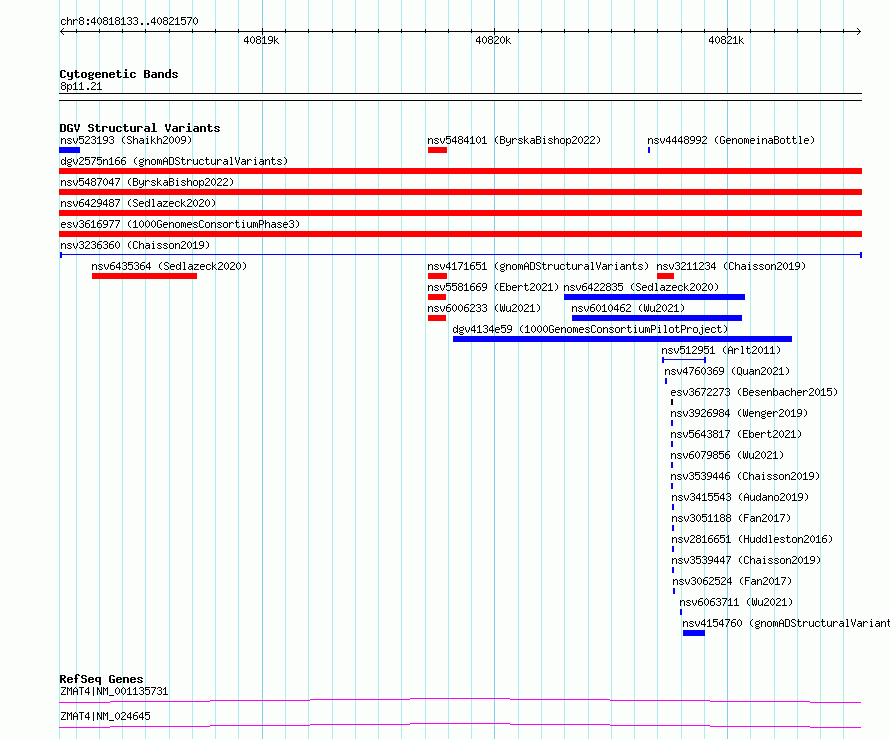The height and width of the screenshot is (739, 890).
Task: Click nsv5487047 (ByrskaBishop2022) label
Action: pyautogui.click(x=147, y=182)
